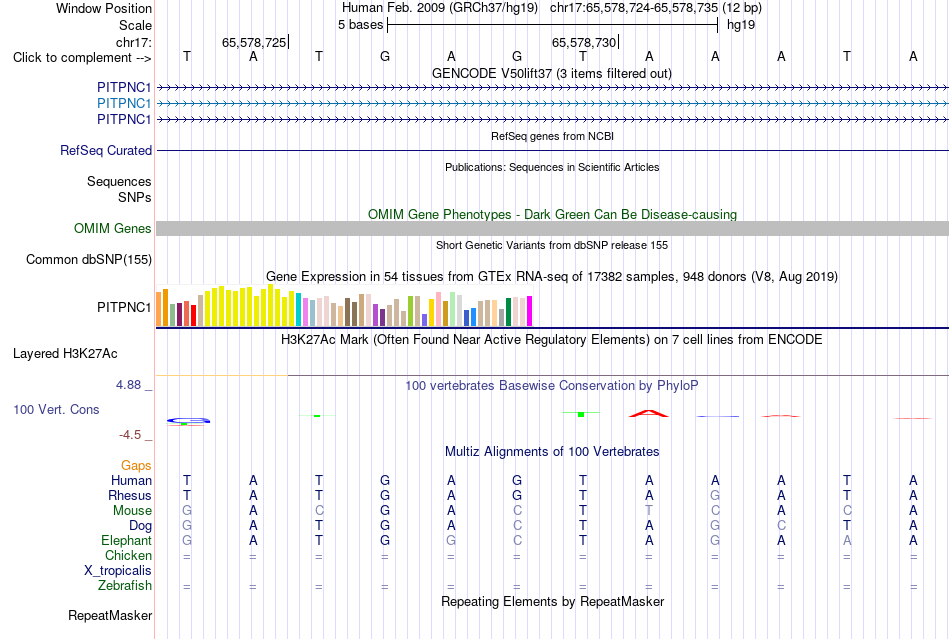Click the RepeatMasker track label

110,615
